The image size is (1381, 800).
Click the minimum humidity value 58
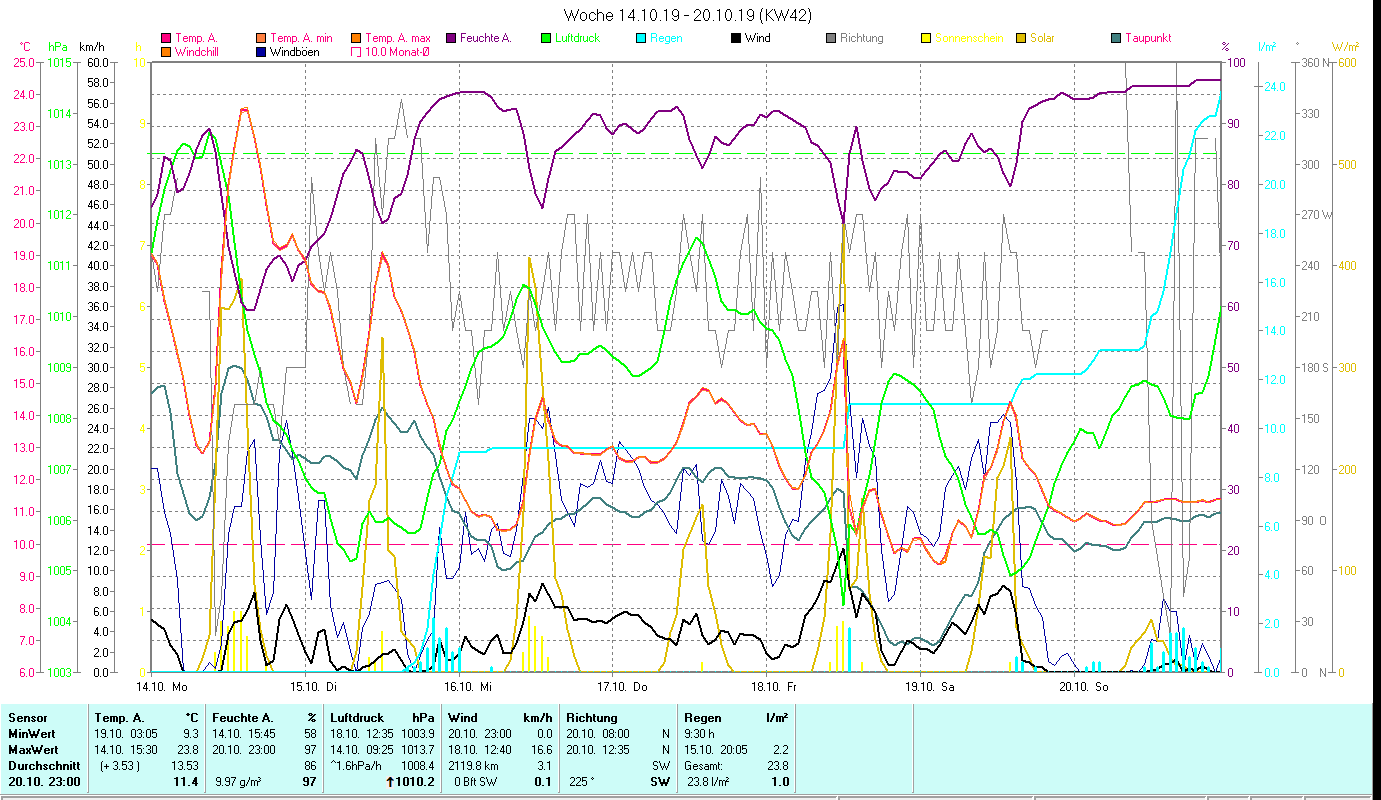pyautogui.click(x=310, y=733)
